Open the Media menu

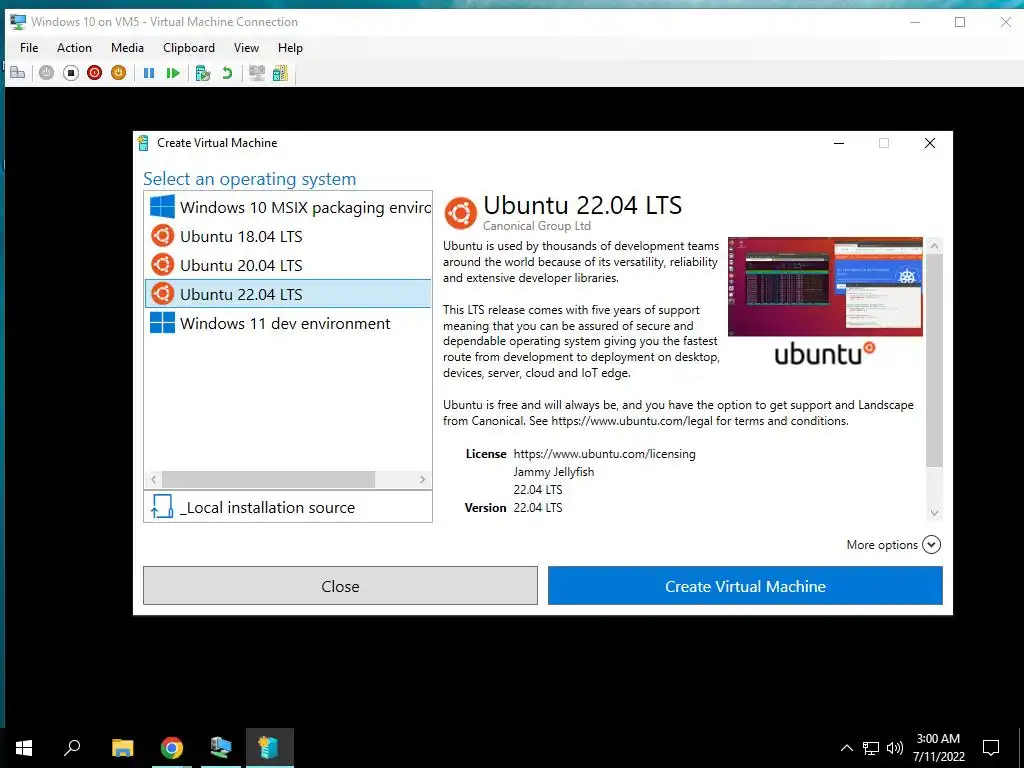pos(127,48)
